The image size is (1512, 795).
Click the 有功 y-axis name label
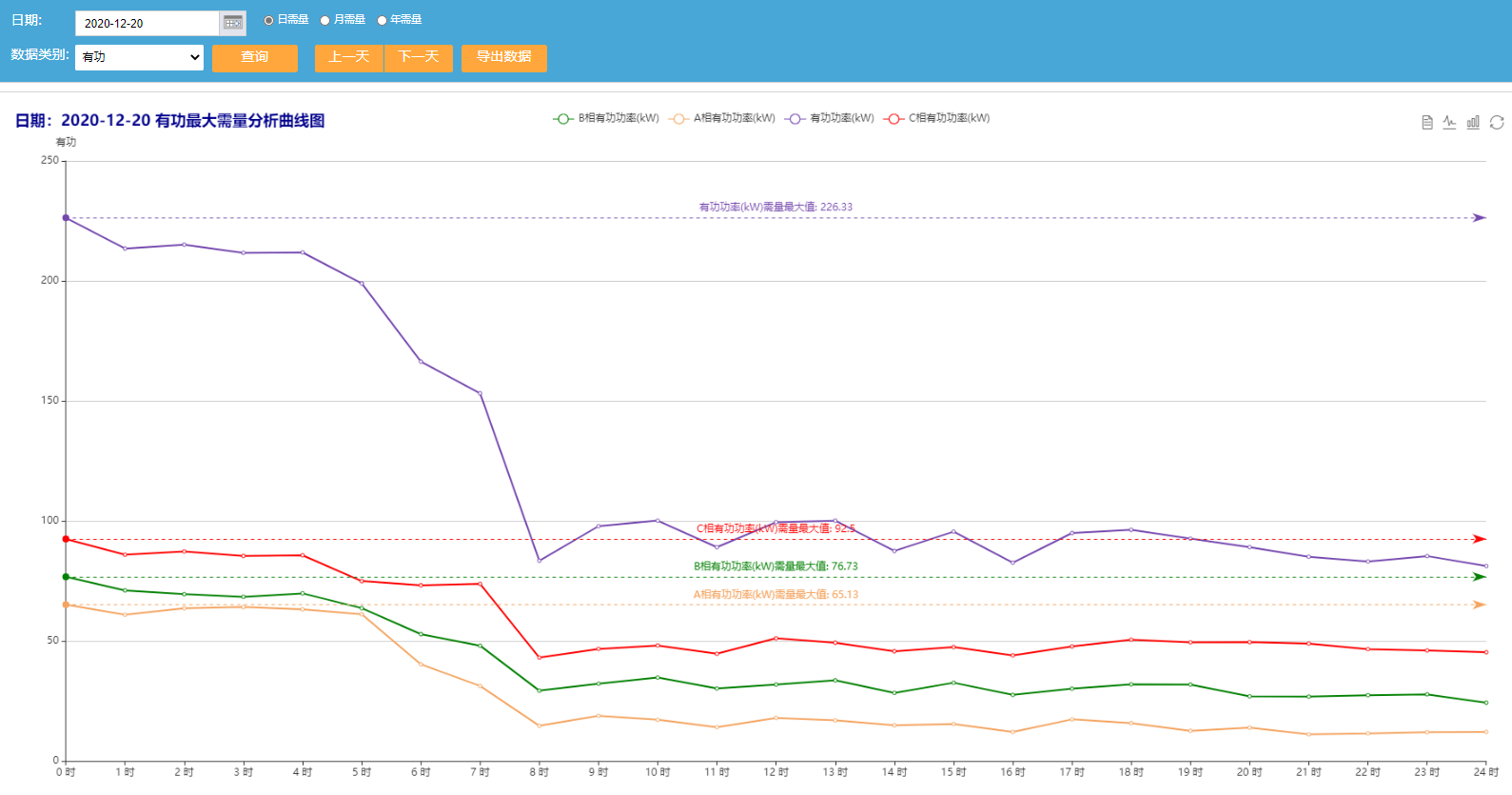(x=66, y=142)
